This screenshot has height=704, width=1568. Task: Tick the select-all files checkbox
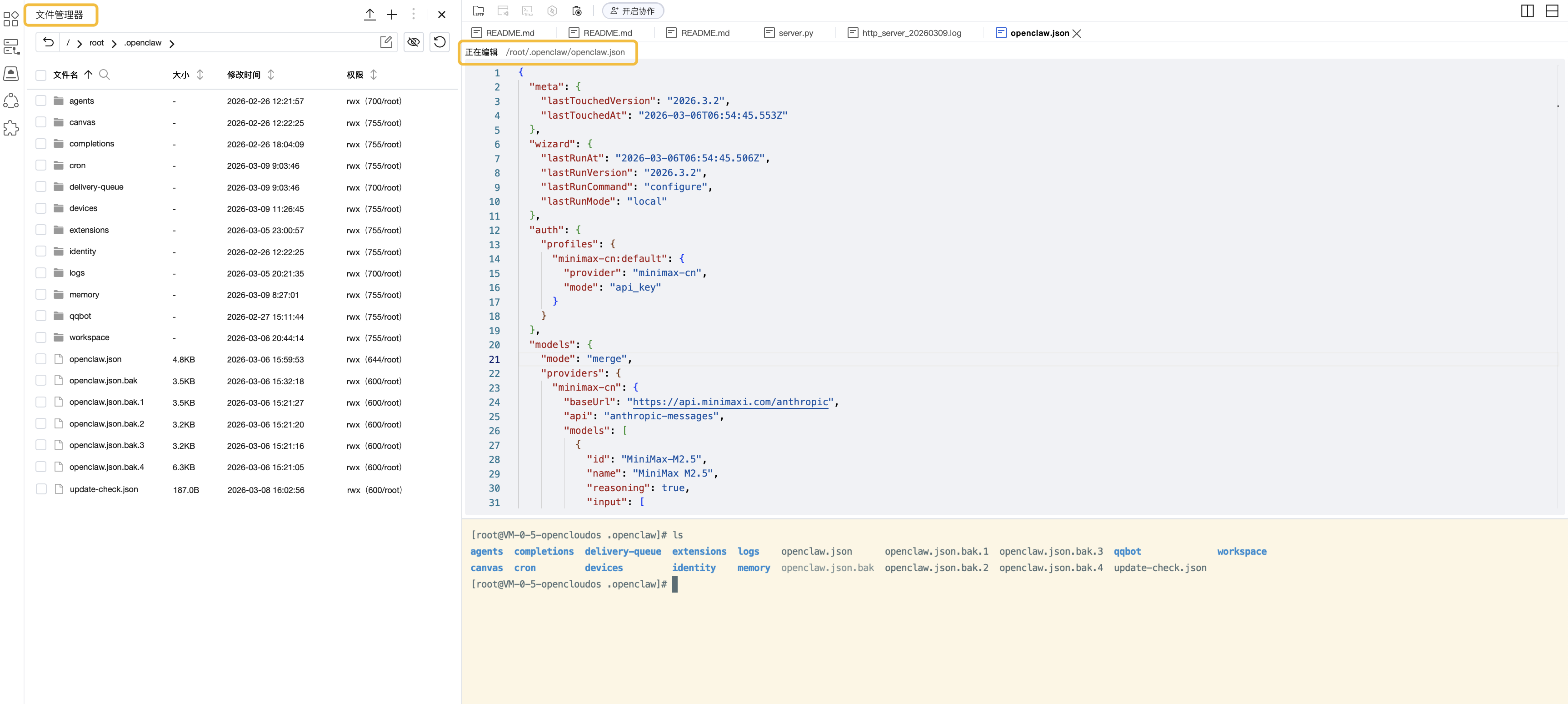coord(41,75)
